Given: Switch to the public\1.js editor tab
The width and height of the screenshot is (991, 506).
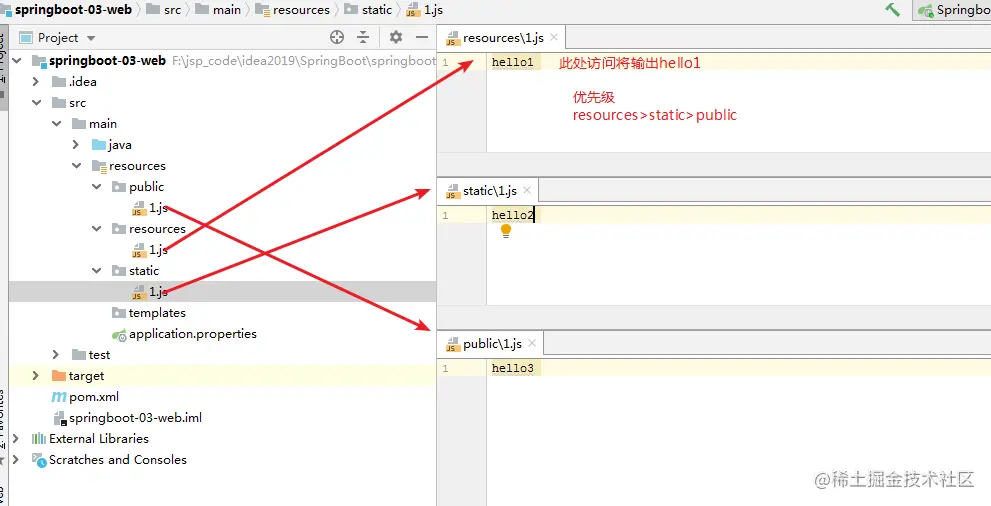Looking at the screenshot, I should tap(492, 344).
